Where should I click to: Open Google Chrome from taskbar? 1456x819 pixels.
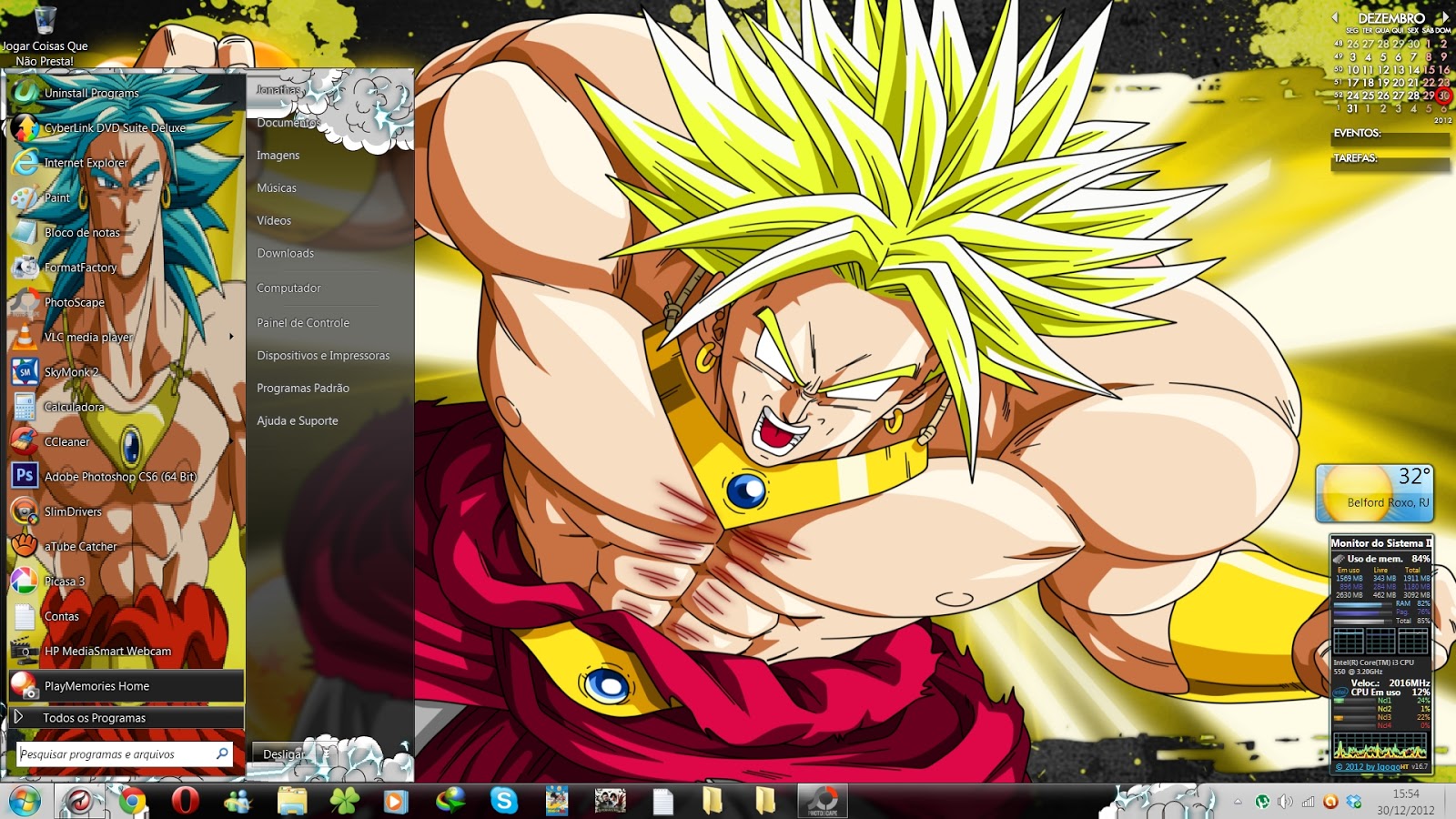tap(131, 802)
